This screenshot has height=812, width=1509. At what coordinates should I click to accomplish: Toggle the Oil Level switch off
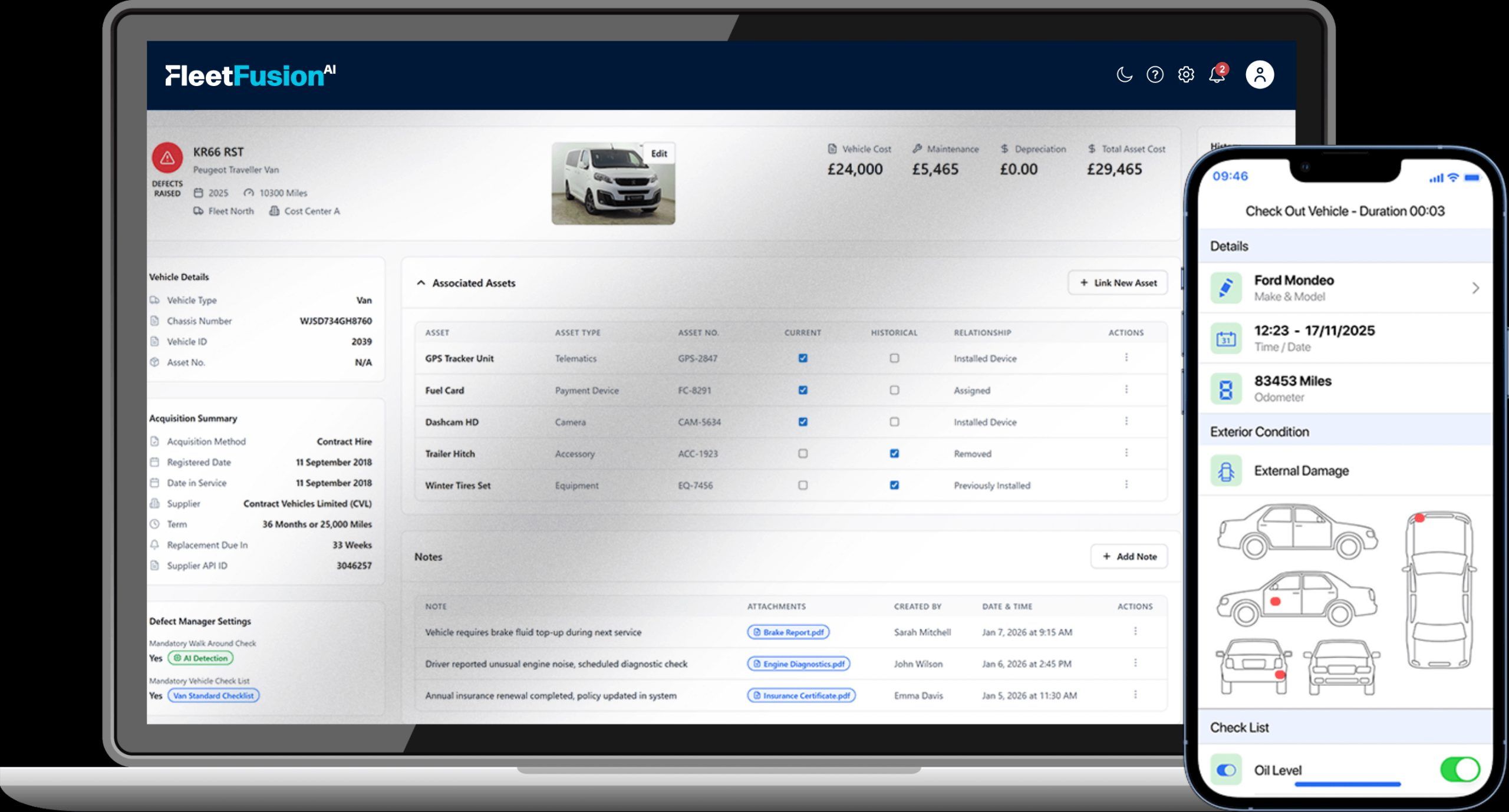(1459, 770)
